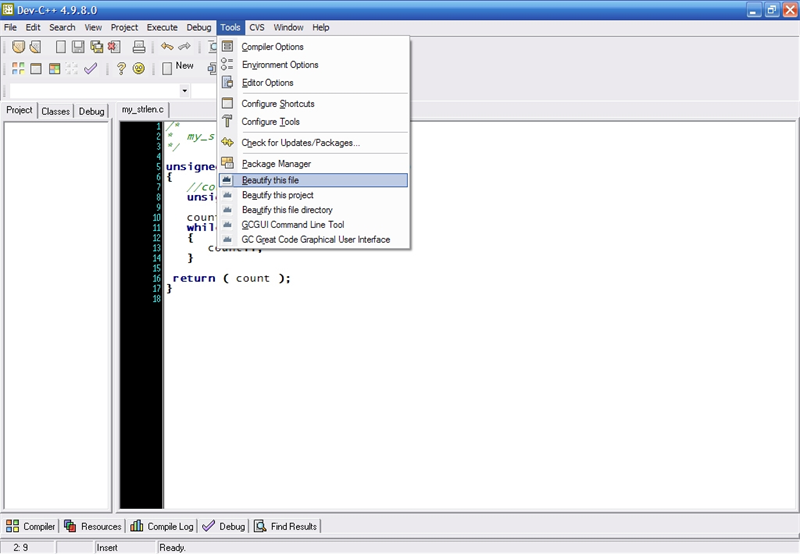
Task: Select Check for Updates/Packages menu item
Action: coord(300,143)
